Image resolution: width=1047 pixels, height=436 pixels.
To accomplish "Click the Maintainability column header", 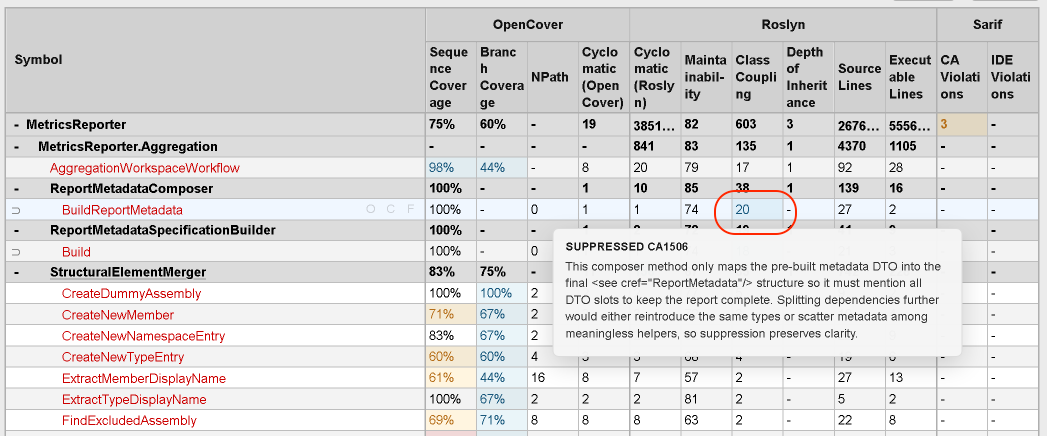I will (706, 77).
